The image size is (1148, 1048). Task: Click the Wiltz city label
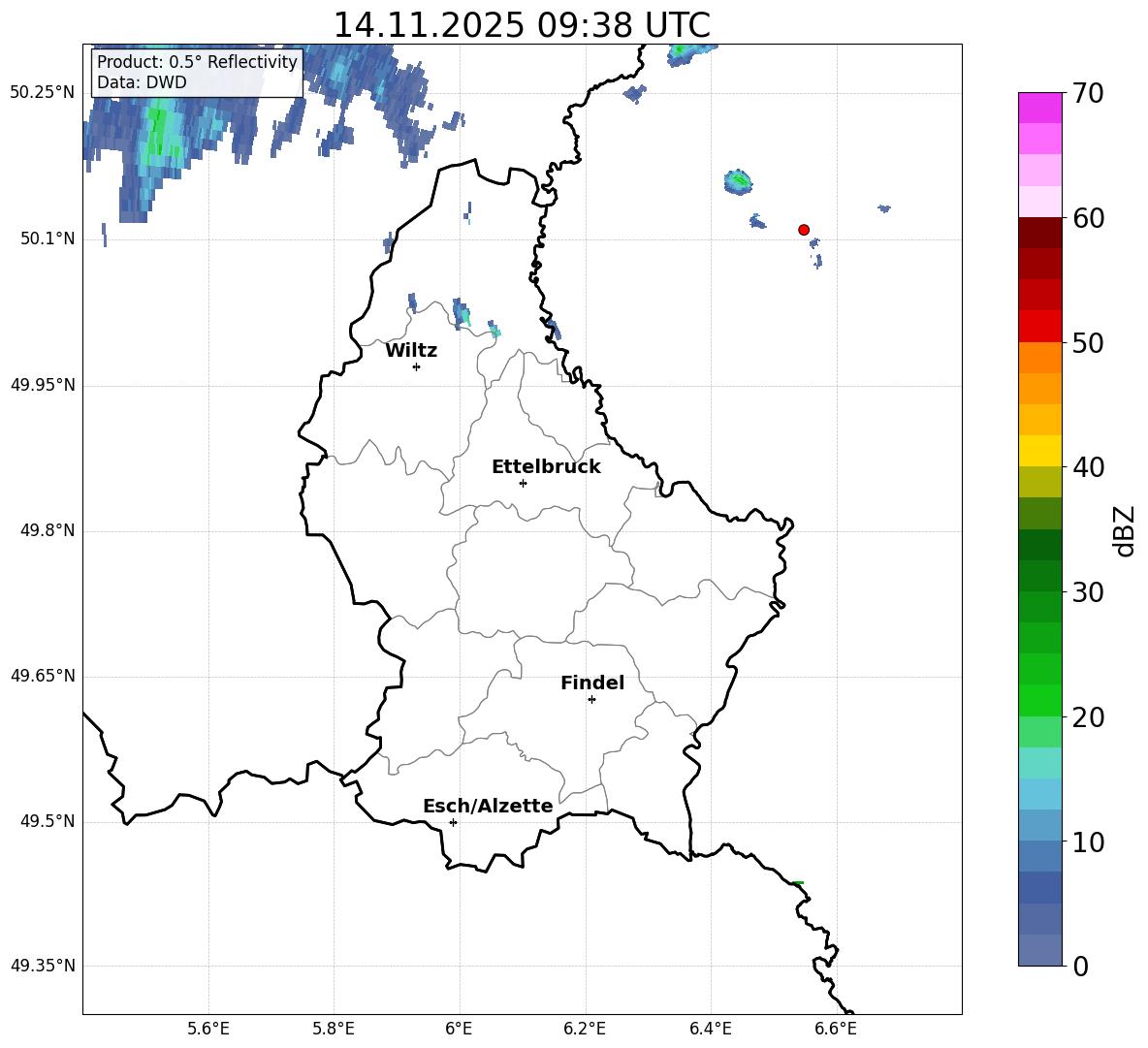click(411, 351)
